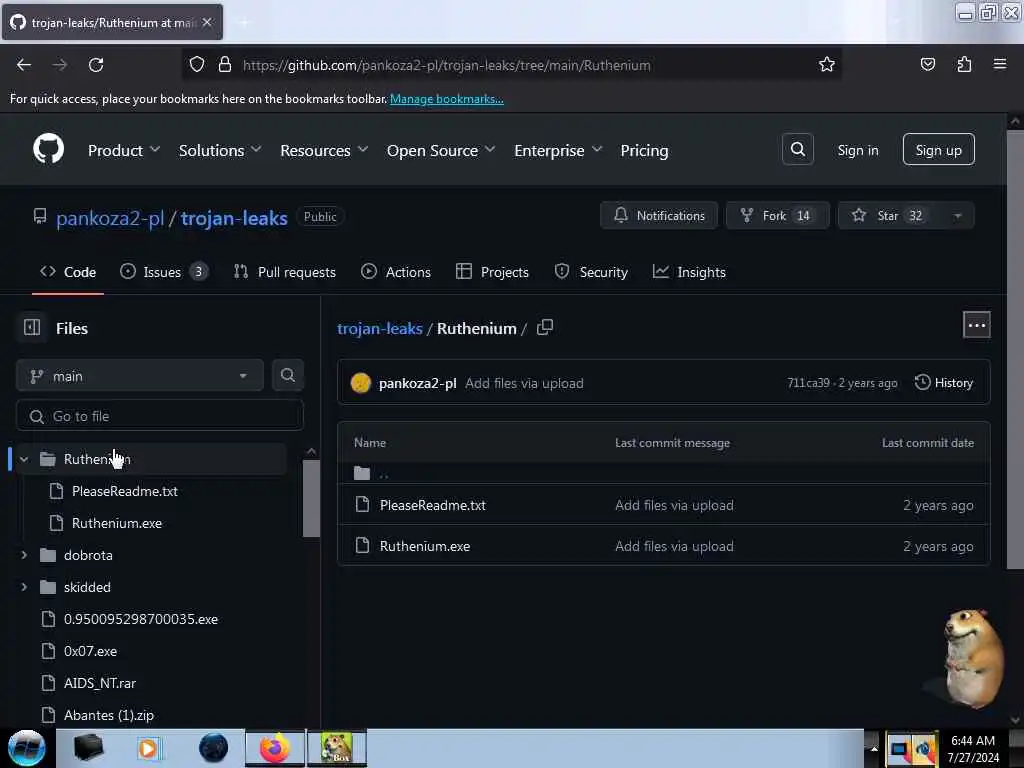This screenshot has height=768, width=1024.
Task: Close the trojan-leaks browser tab
Action: pos(207,22)
